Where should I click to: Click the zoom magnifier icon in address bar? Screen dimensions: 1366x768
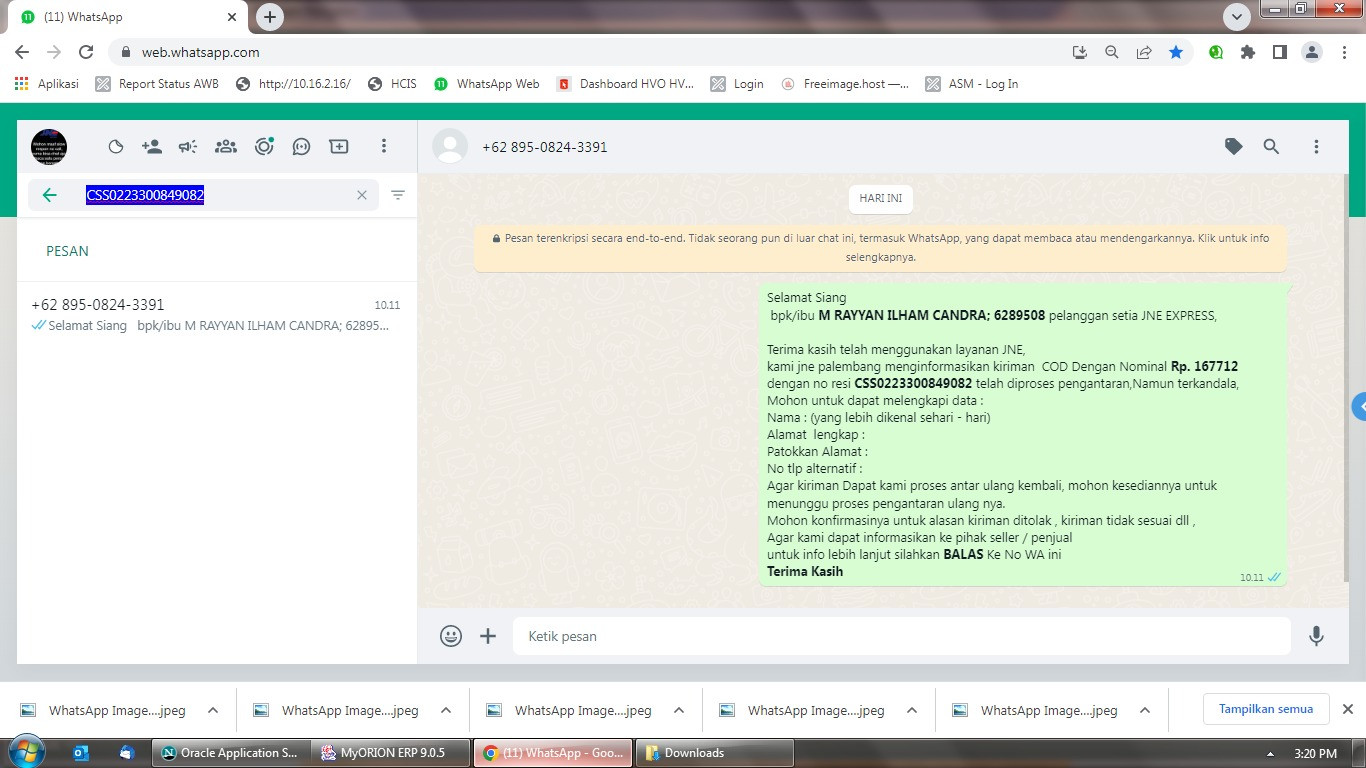click(1112, 52)
